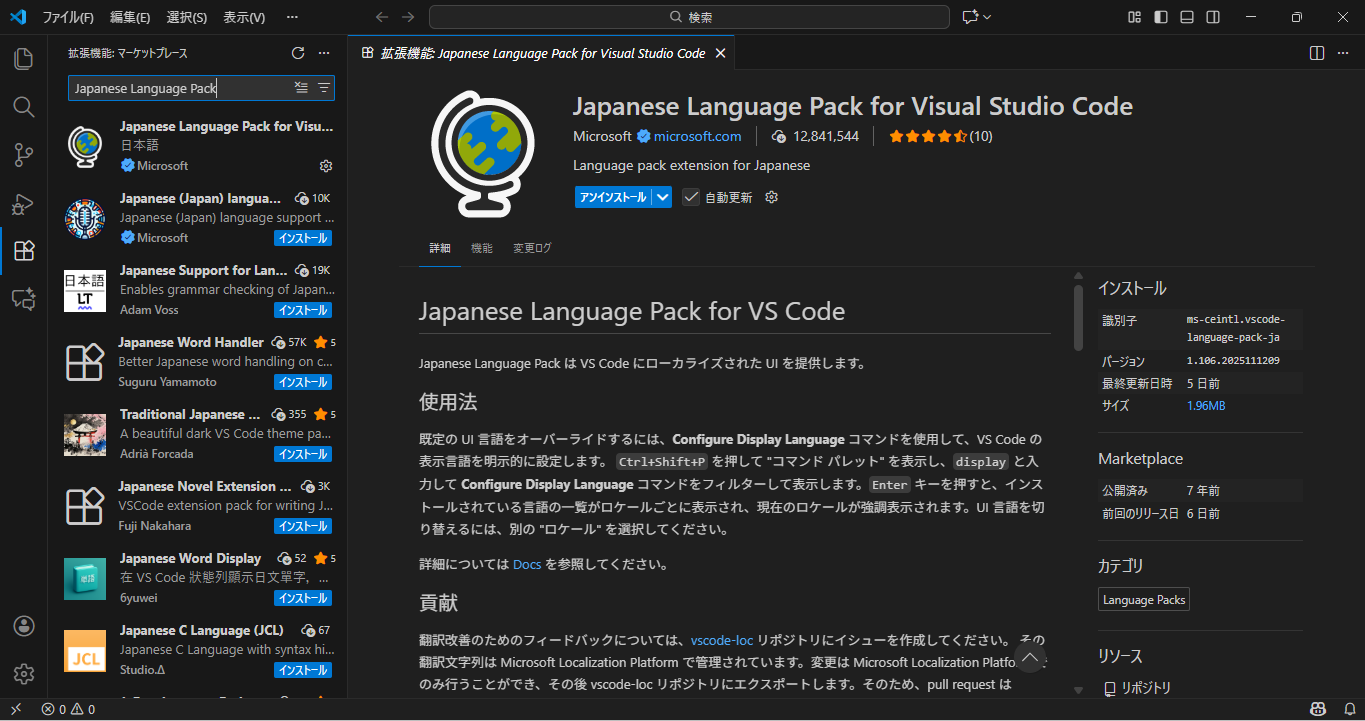The height and width of the screenshot is (721, 1365).
Task: Open gear settings for Japanese Language Pack row
Action: [x=325, y=166]
